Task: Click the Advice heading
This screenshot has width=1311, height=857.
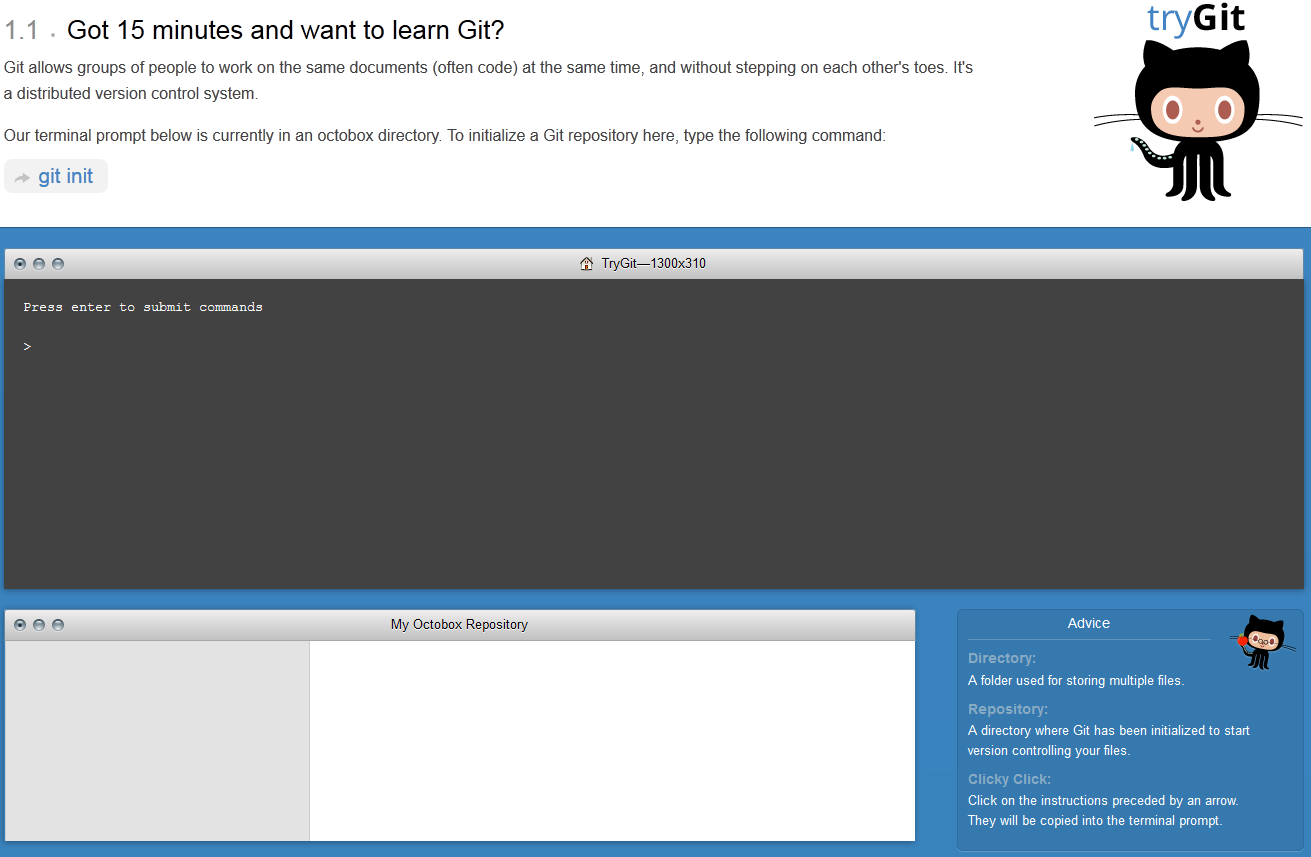Action: [x=1089, y=623]
